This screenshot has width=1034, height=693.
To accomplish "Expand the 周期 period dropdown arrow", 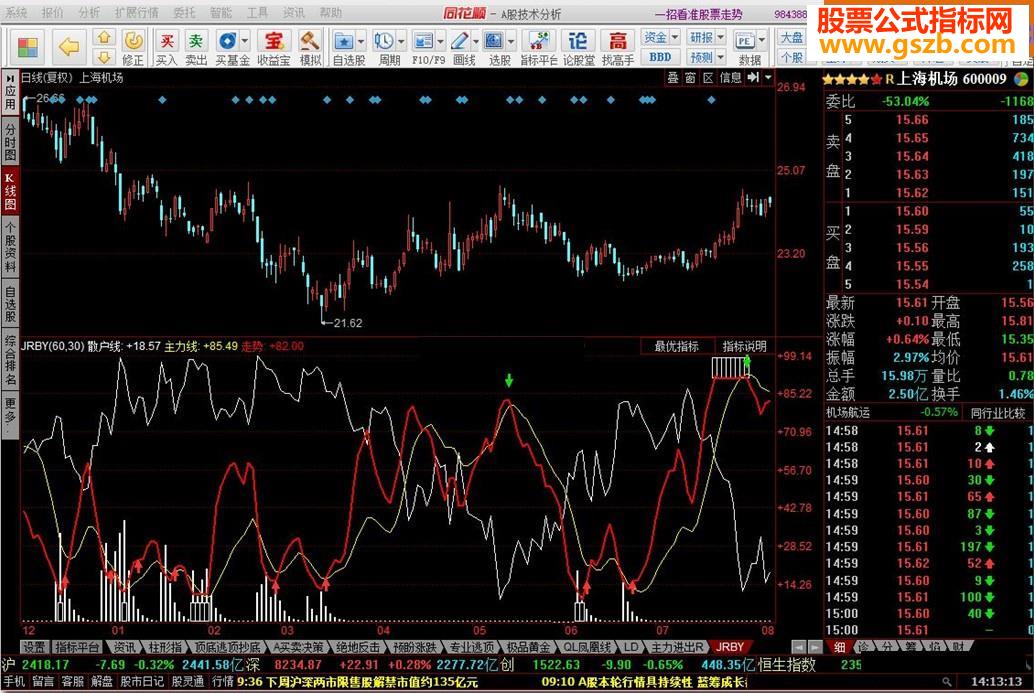I will 401,41.
